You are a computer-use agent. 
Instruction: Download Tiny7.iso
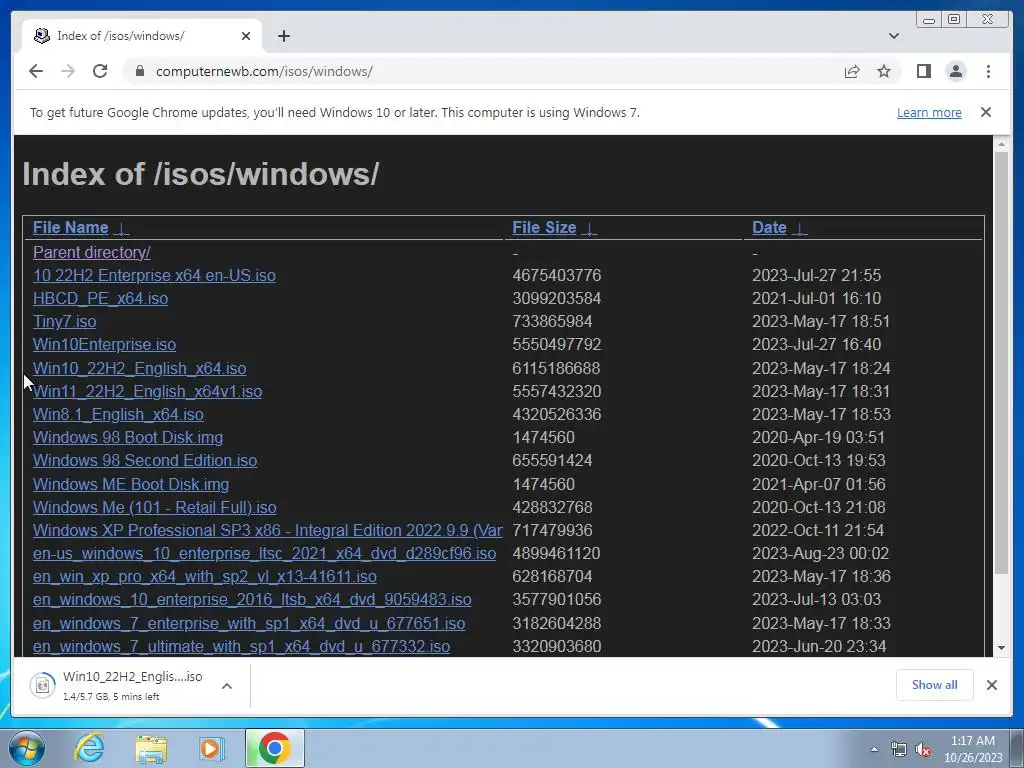click(x=65, y=321)
